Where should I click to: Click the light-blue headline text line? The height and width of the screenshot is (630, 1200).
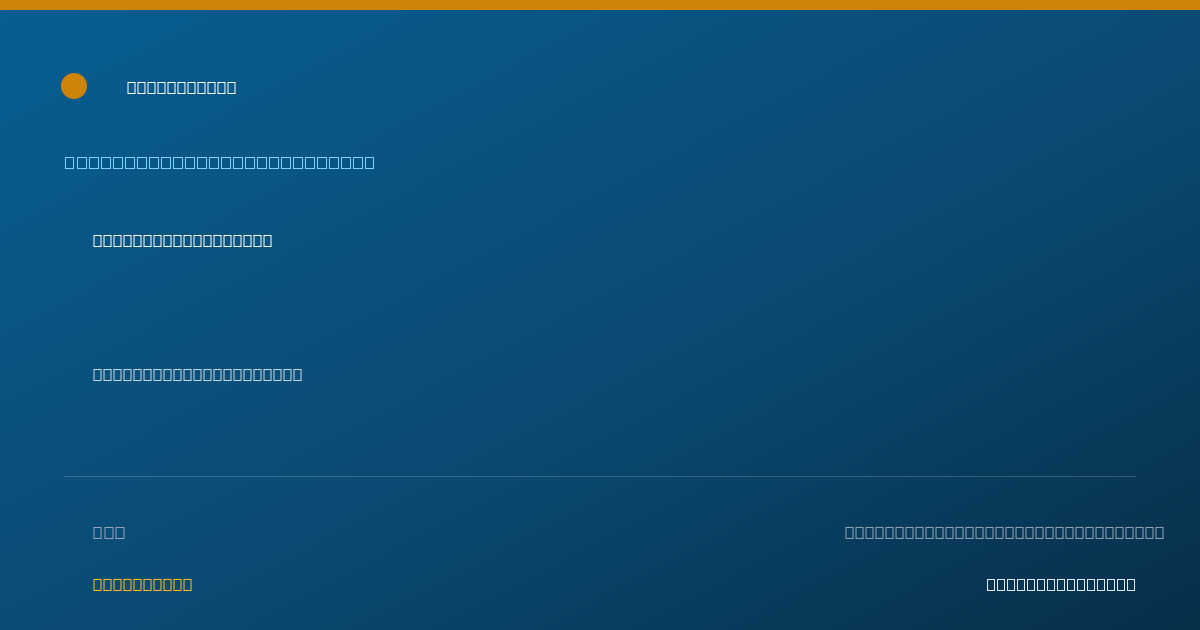[220, 162]
